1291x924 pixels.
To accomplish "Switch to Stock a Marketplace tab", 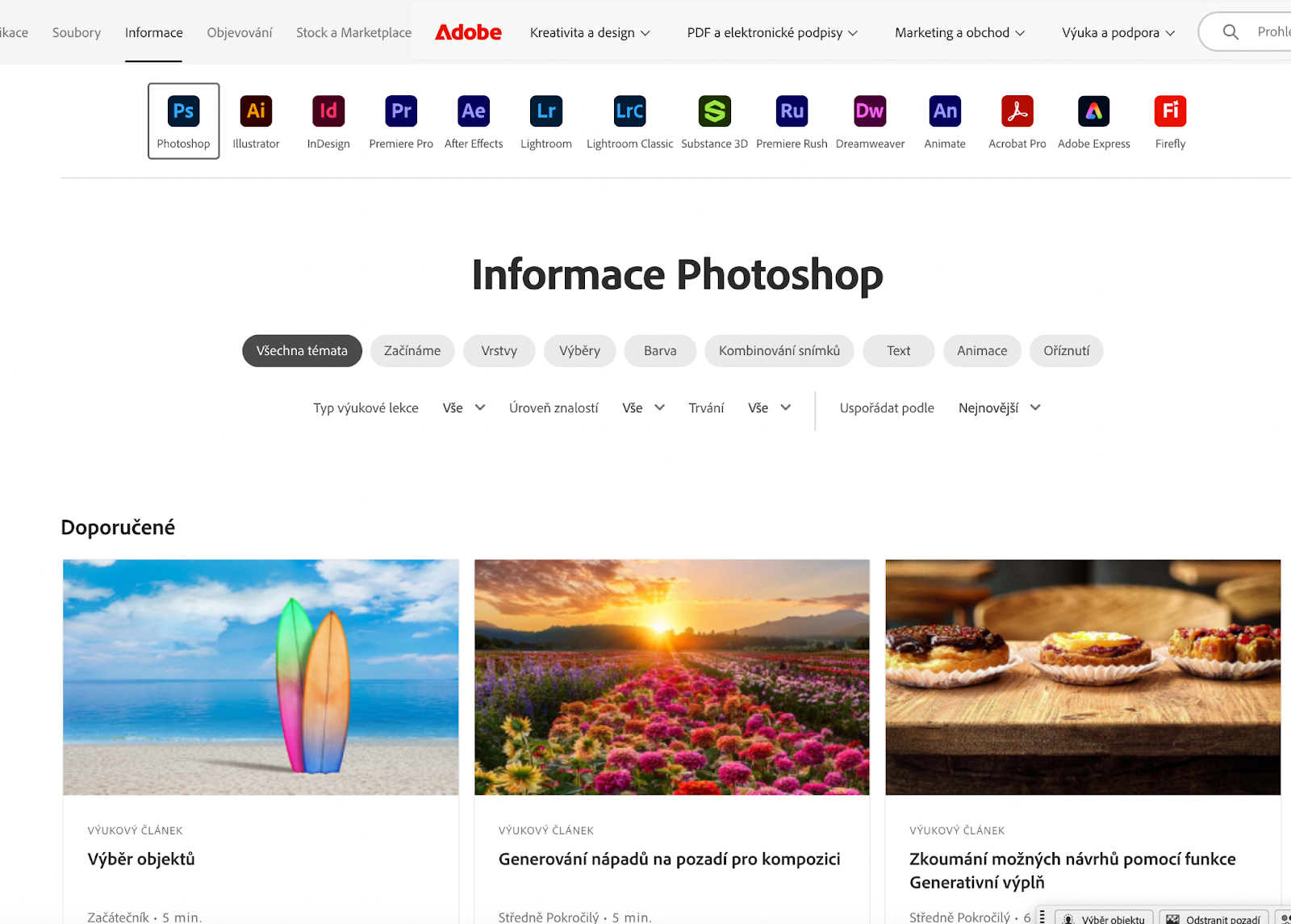I will point(353,33).
